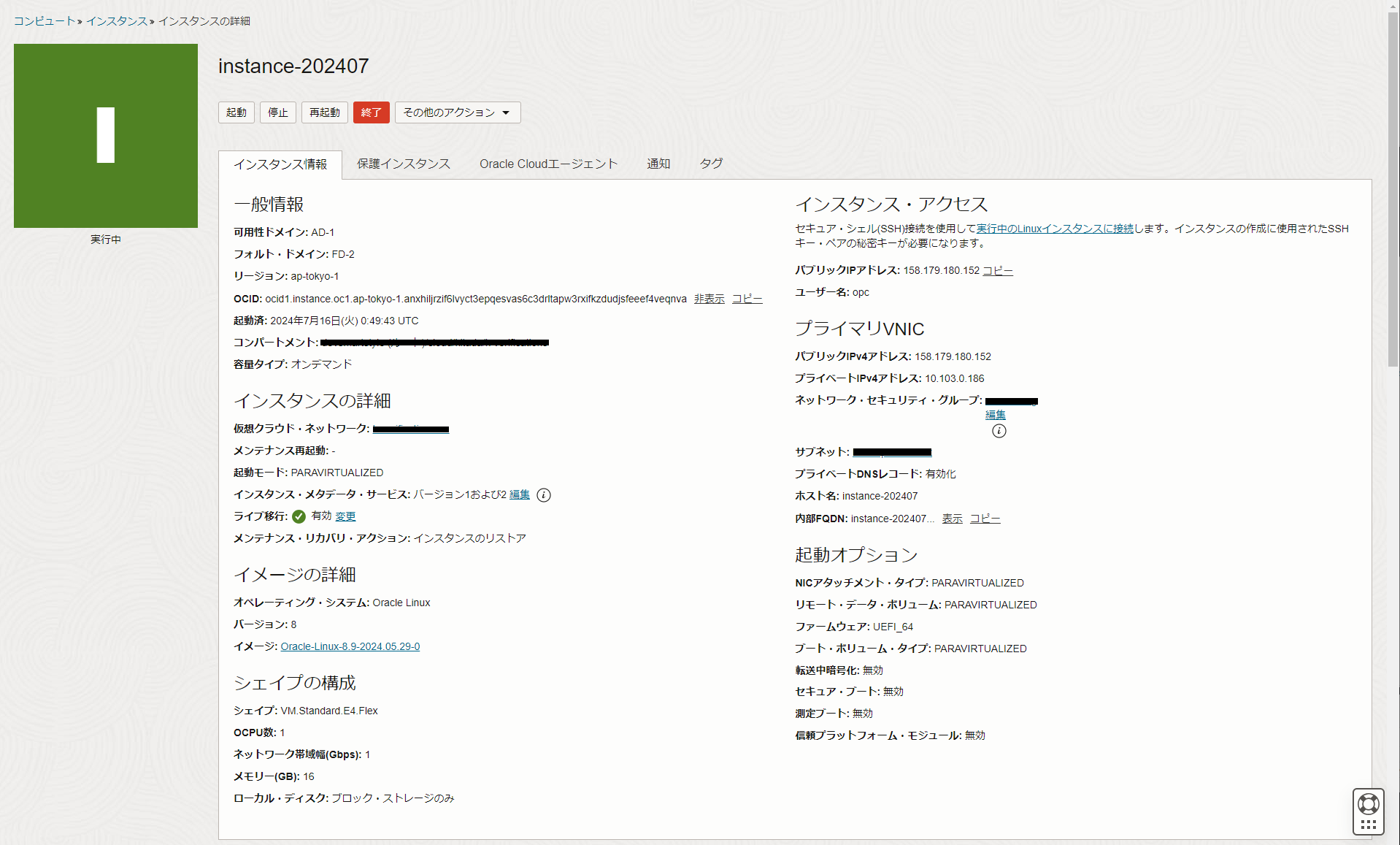Click region value ap-tokyo-1
The image size is (1400, 845).
click(315, 276)
